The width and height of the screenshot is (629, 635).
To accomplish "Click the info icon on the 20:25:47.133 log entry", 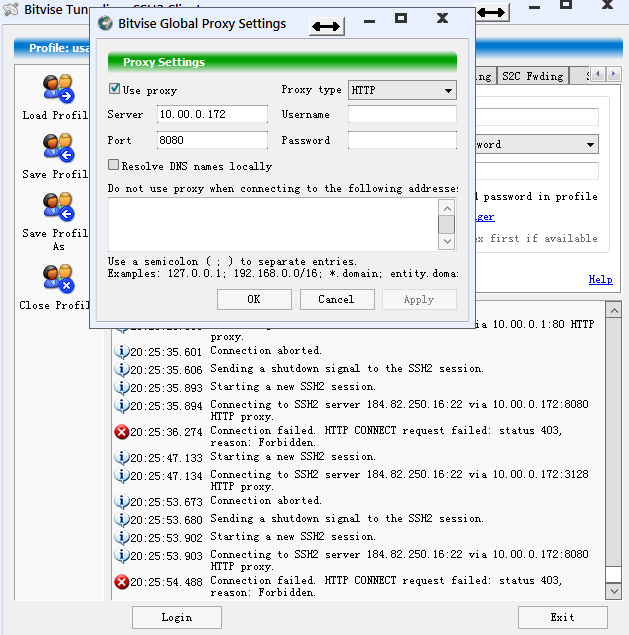I will coord(122,458).
